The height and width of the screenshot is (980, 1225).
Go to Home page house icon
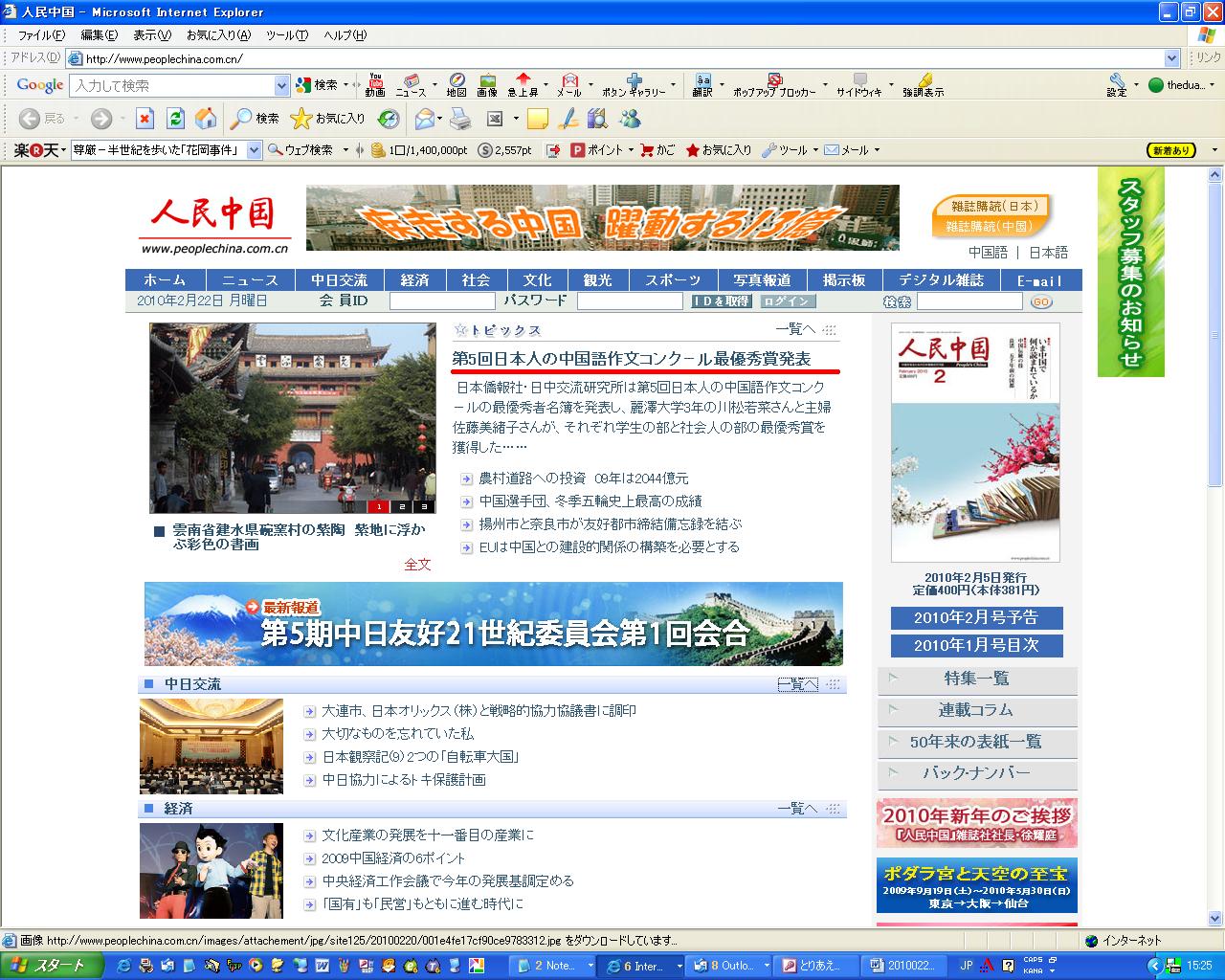click(206, 119)
